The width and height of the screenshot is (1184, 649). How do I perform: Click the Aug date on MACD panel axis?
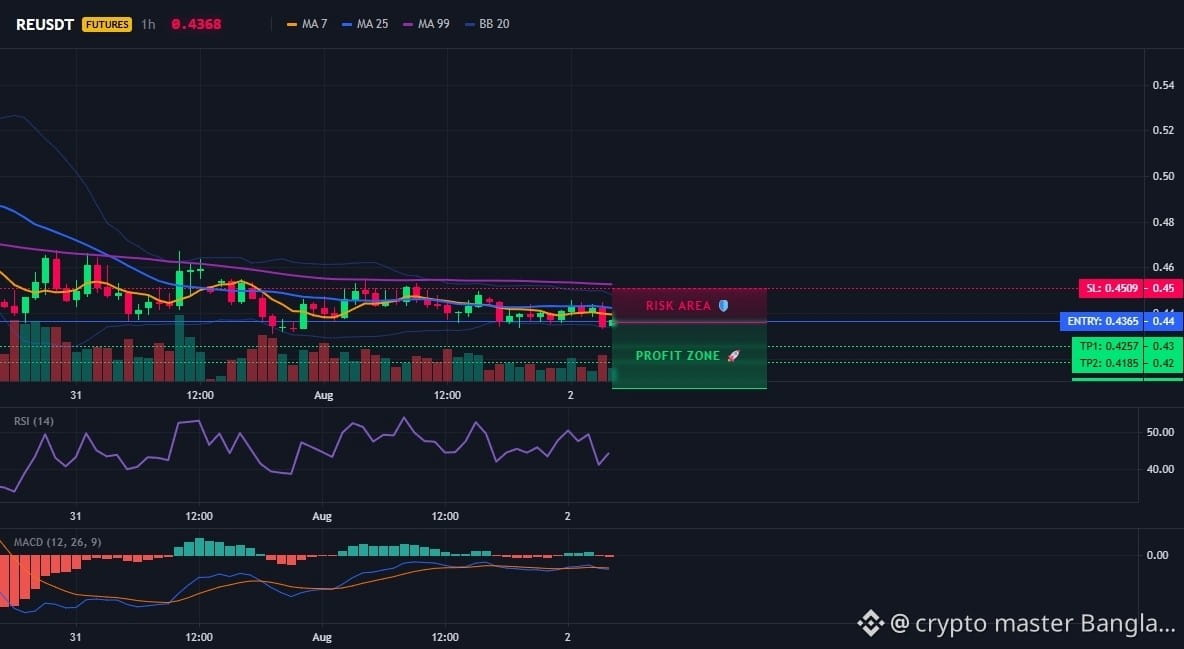tap(322, 637)
